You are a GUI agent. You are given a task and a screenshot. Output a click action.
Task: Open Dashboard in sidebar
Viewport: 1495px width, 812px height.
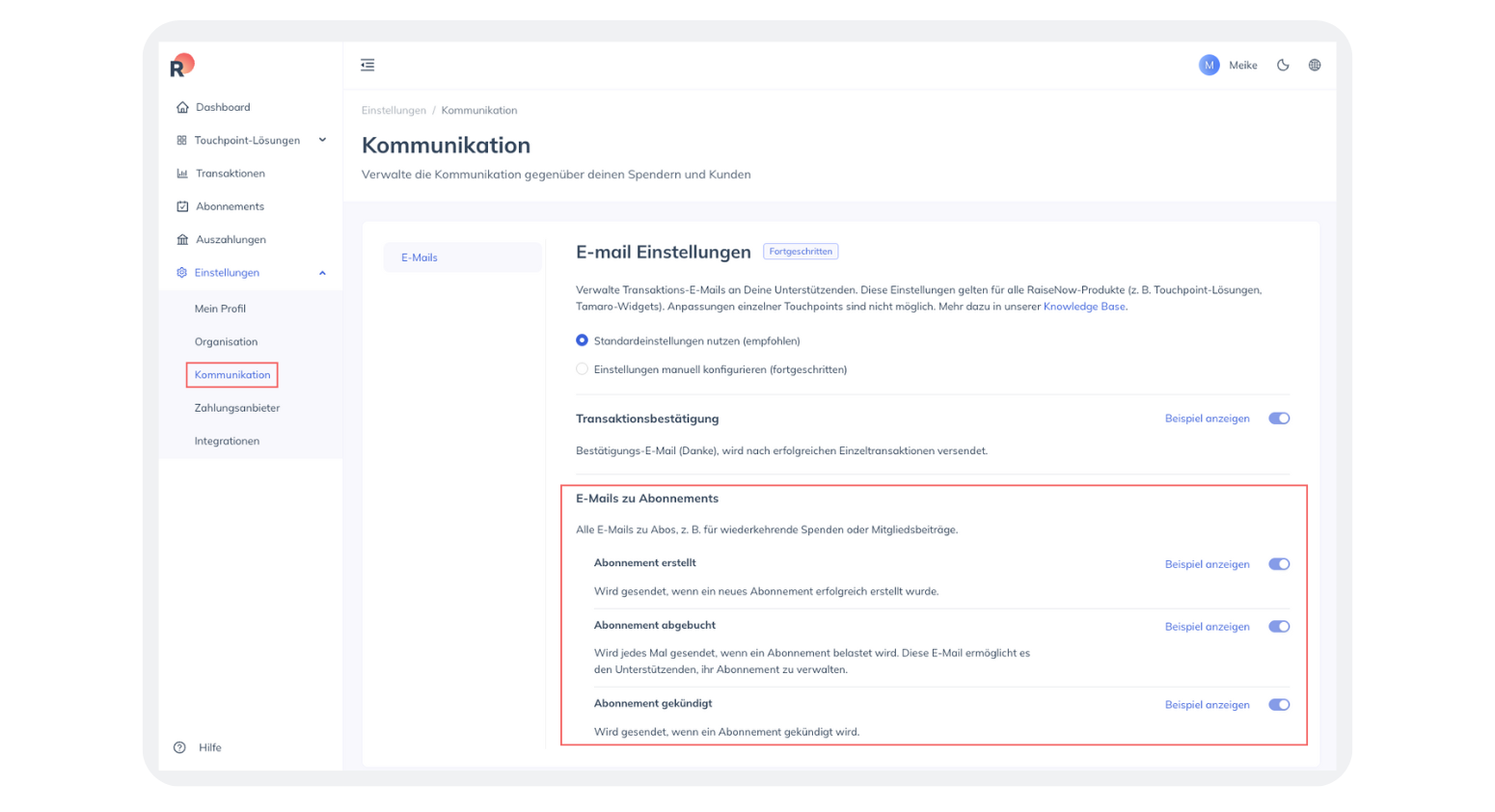pyautogui.click(x=223, y=107)
